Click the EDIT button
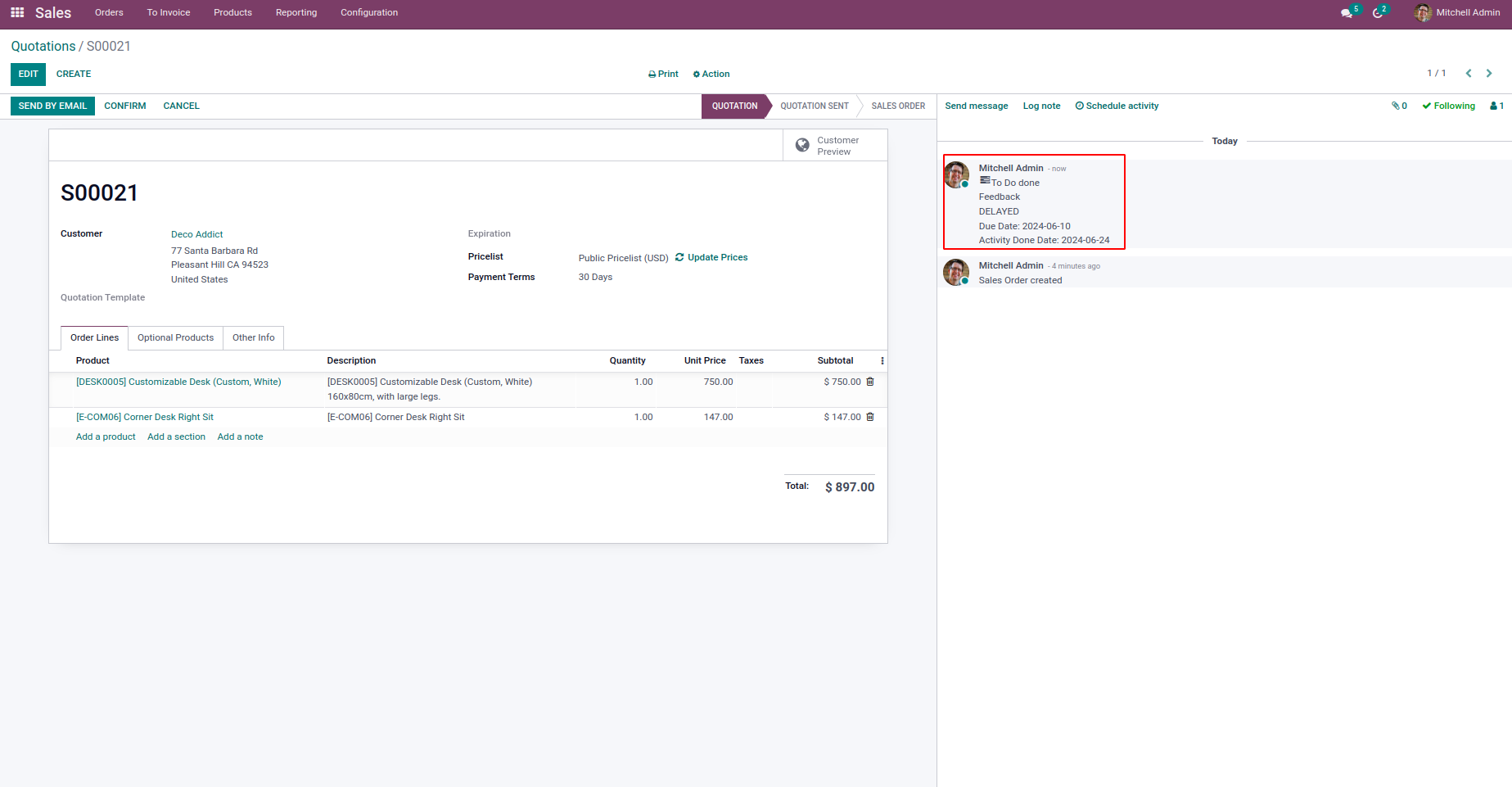The height and width of the screenshot is (787, 1512). coord(28,74)
